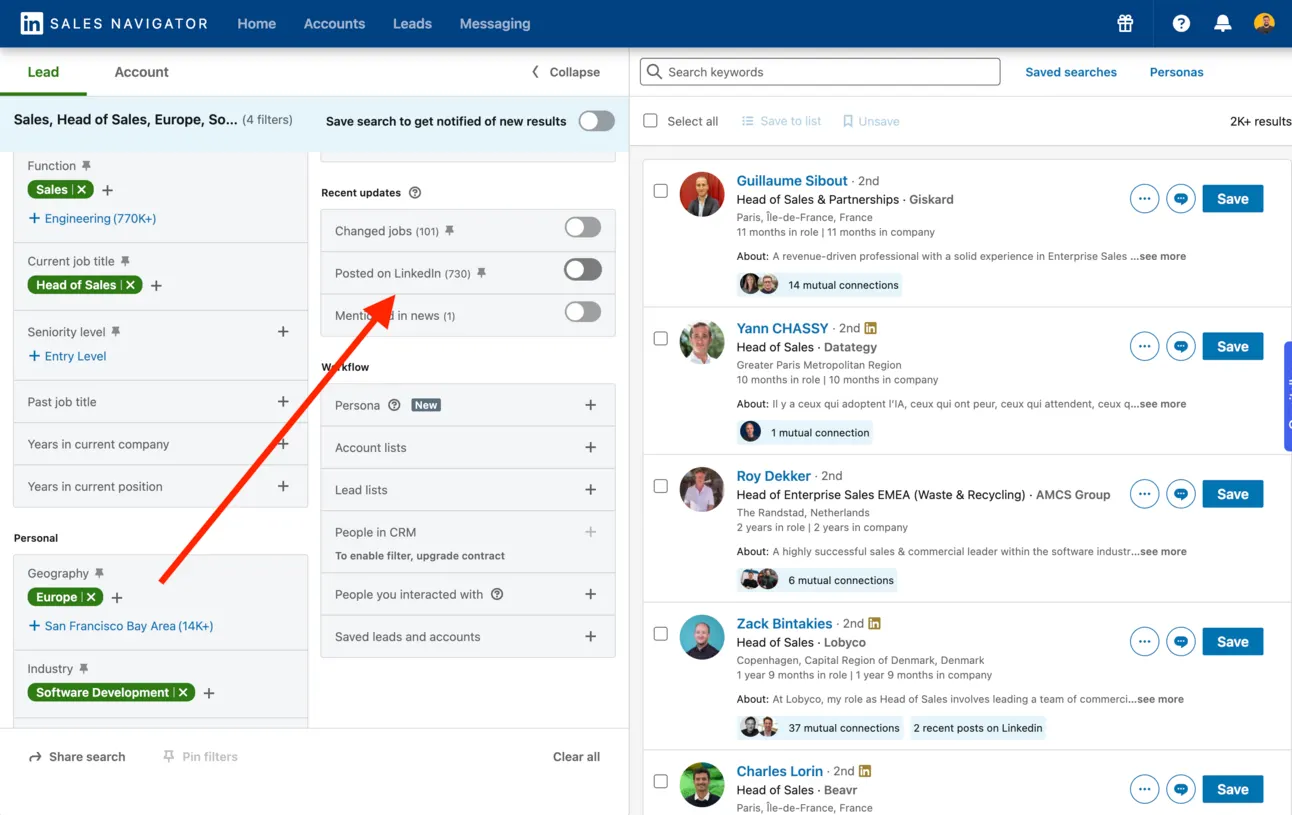The height and width of the screenshot is (815, 1292).
Task: Click People you interacted with help icon
Action: [x=497, y=594]
